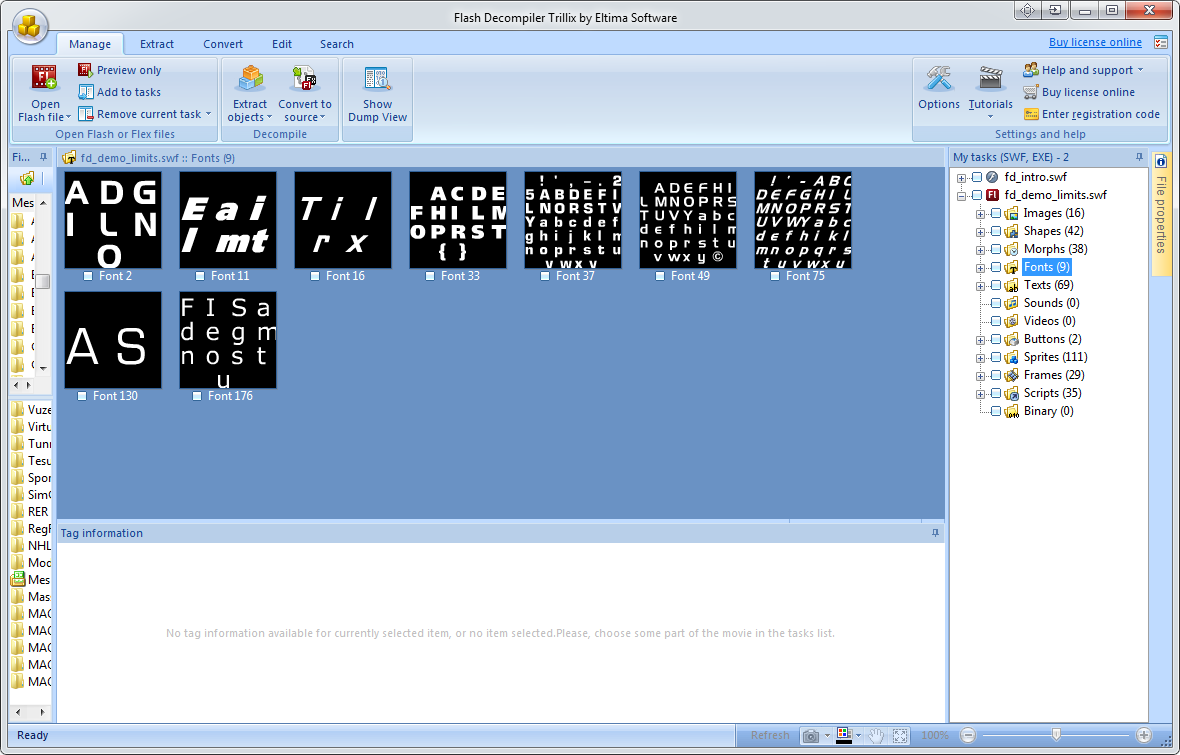
Task: Tick the checkbox for Font 37
Action: click(545, 276)
